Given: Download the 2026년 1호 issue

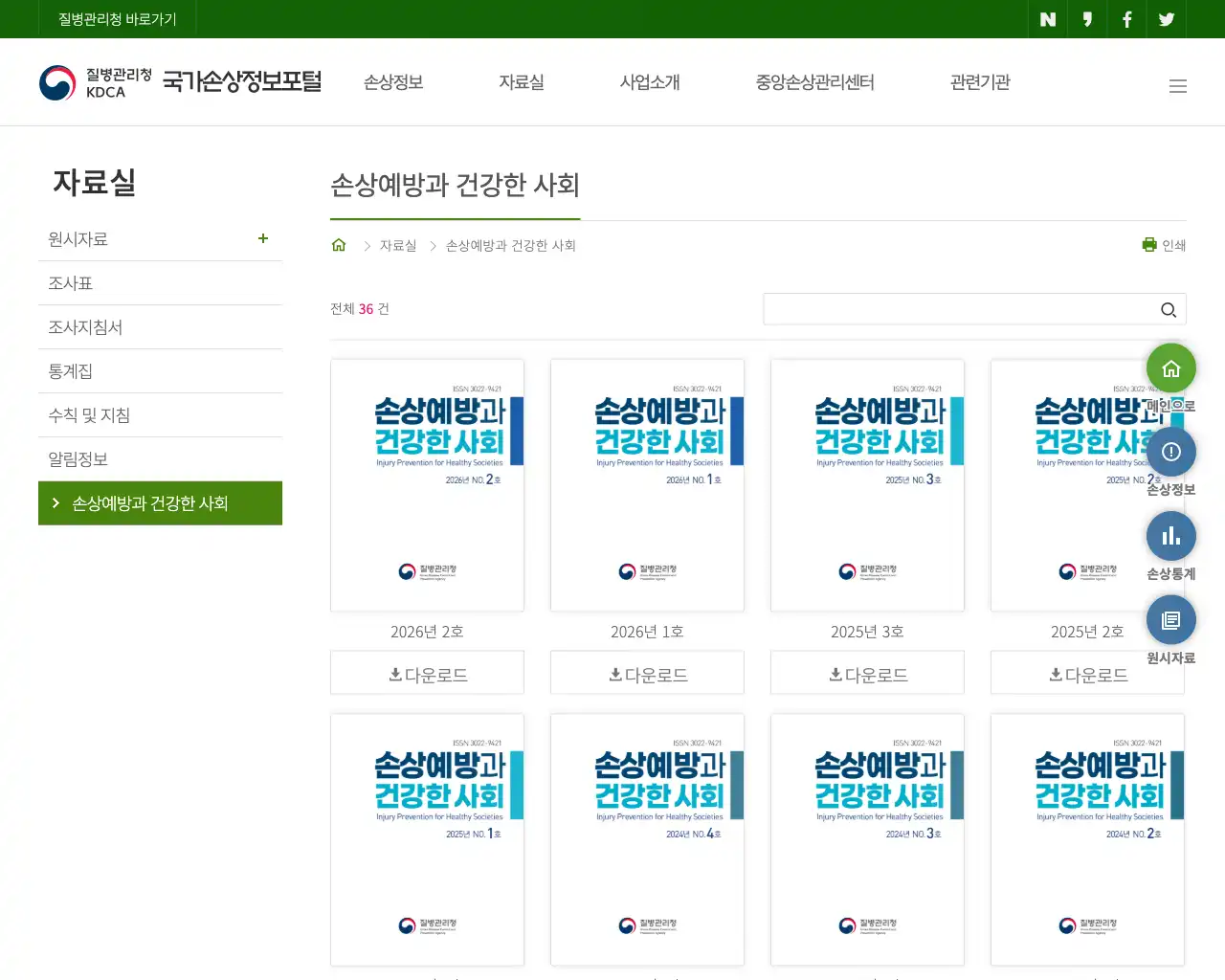Looking at the screenshot, I should pos(647,673).
